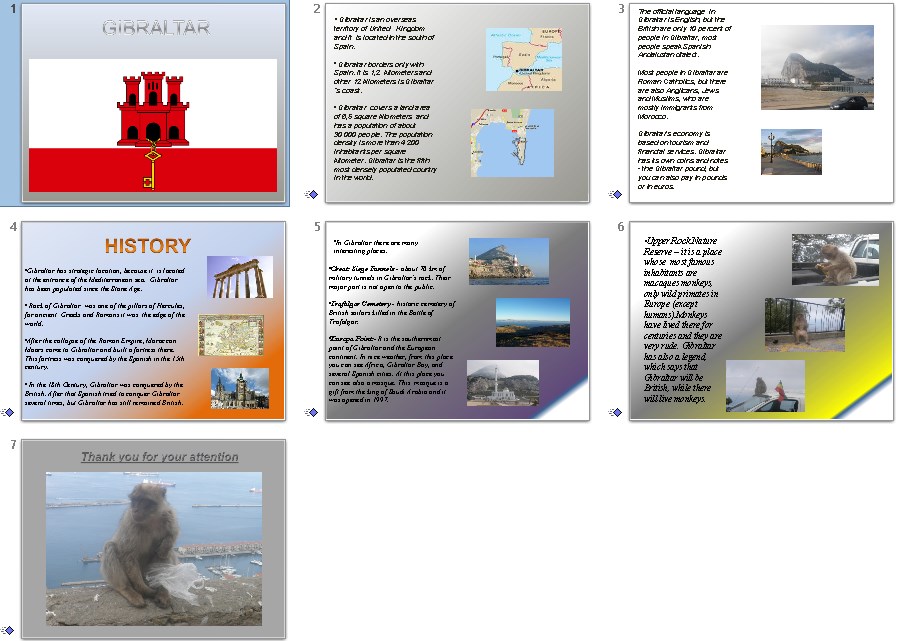Select the Gibraltar flag title slide thumbnail

click(x=153, y=103)
